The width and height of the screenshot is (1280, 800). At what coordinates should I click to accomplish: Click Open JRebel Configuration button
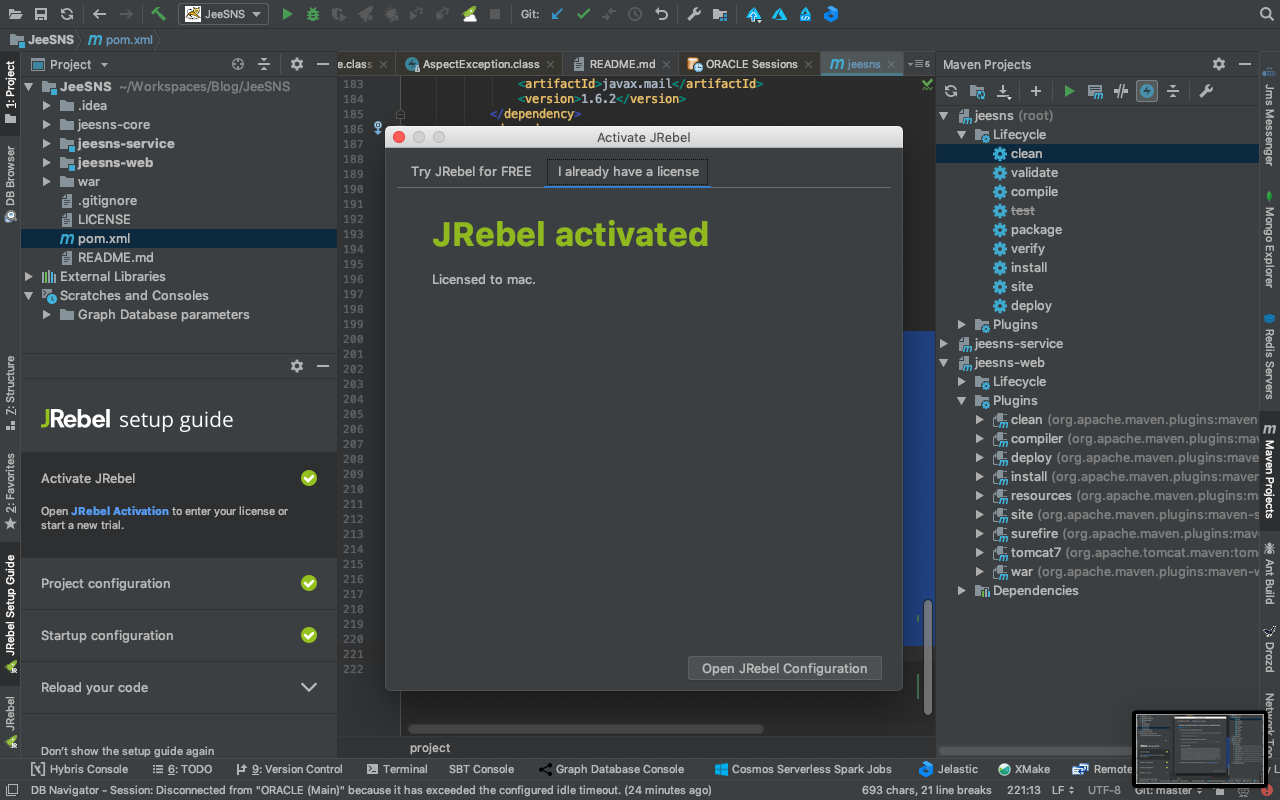click(x=785, y=668)
